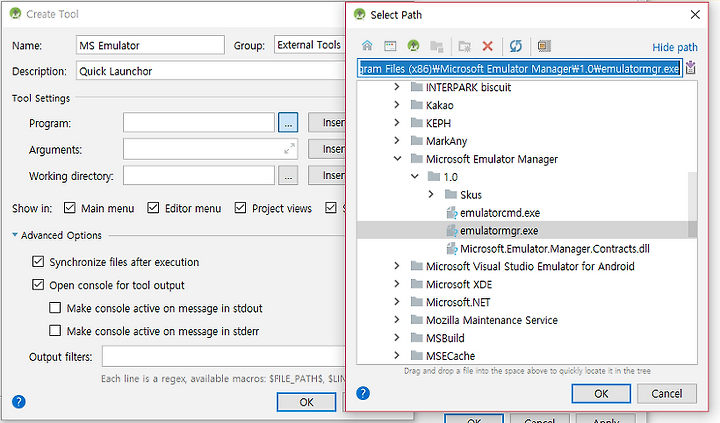The height and width of the screenshot is (423, 720).
Task: Refresh the file tree
Action: [x=516, y=46]
